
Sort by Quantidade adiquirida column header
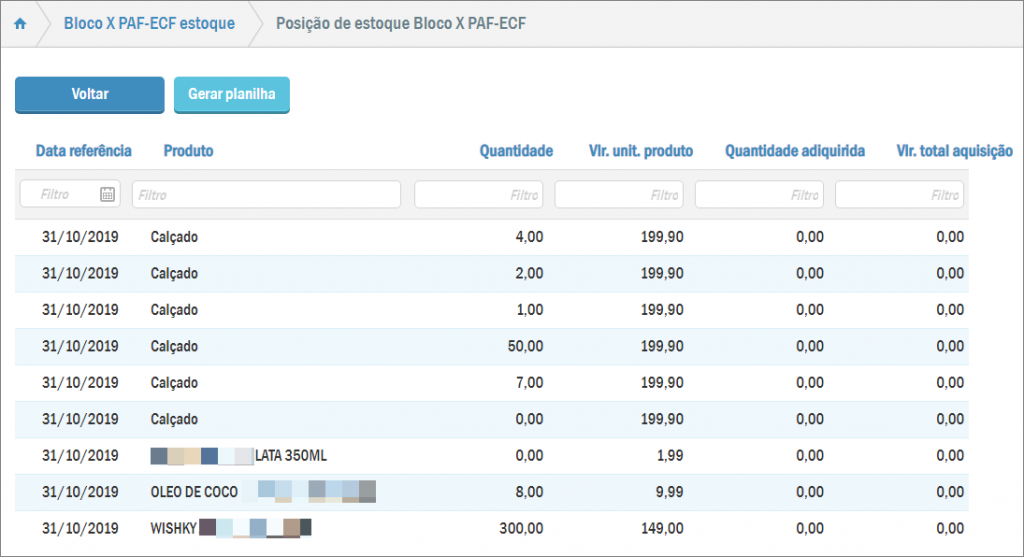794,151
